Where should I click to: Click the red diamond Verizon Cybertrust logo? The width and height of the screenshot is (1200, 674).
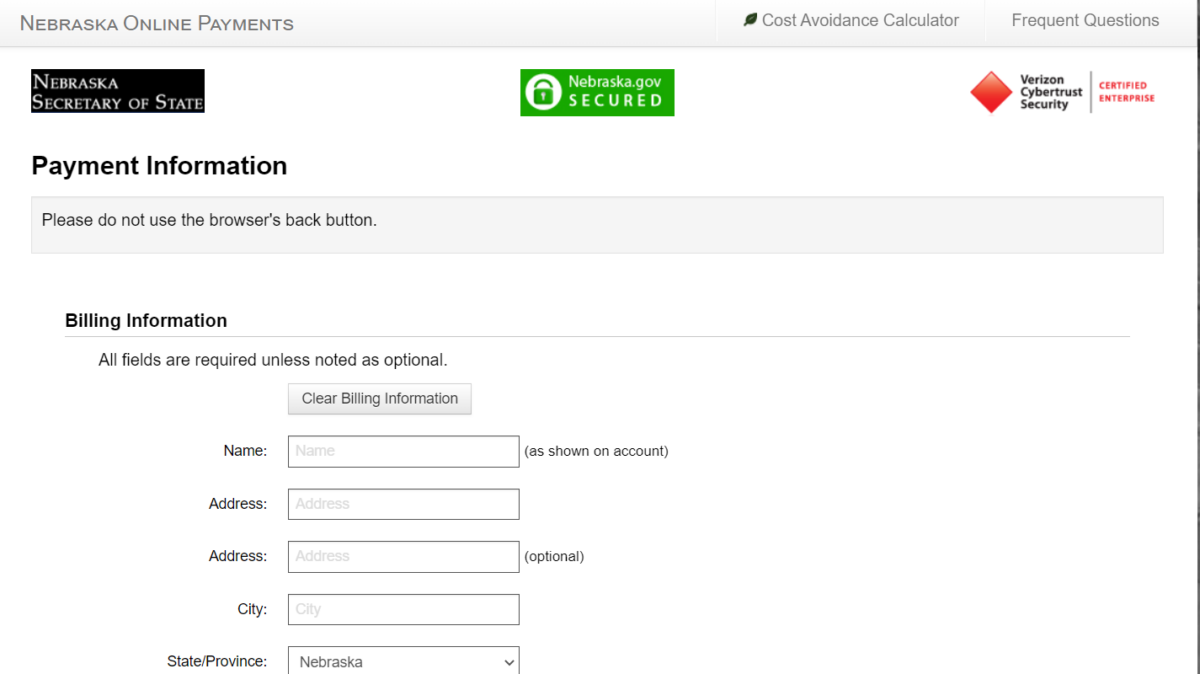991,92
